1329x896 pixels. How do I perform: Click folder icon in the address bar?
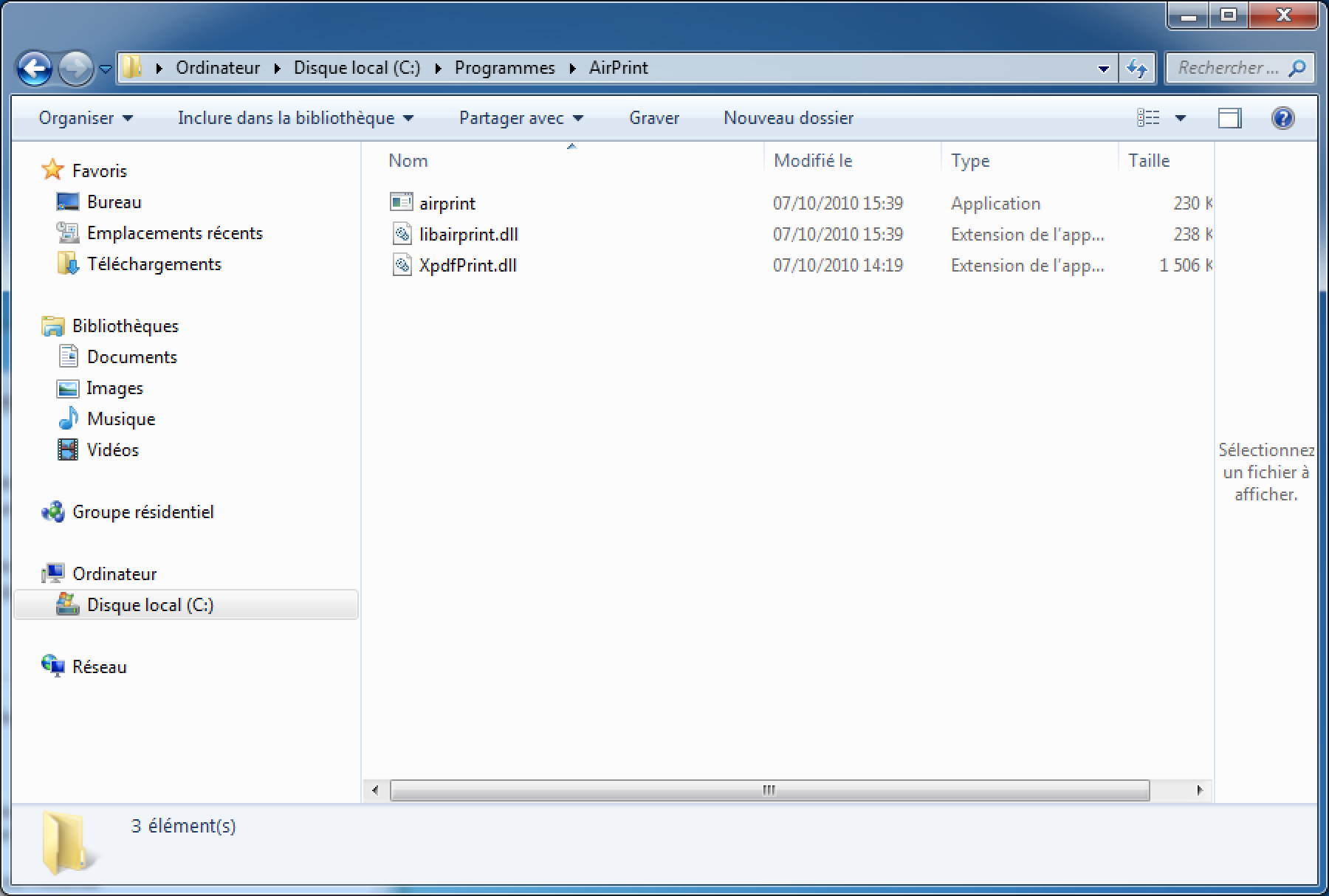[x=132, y=67]
